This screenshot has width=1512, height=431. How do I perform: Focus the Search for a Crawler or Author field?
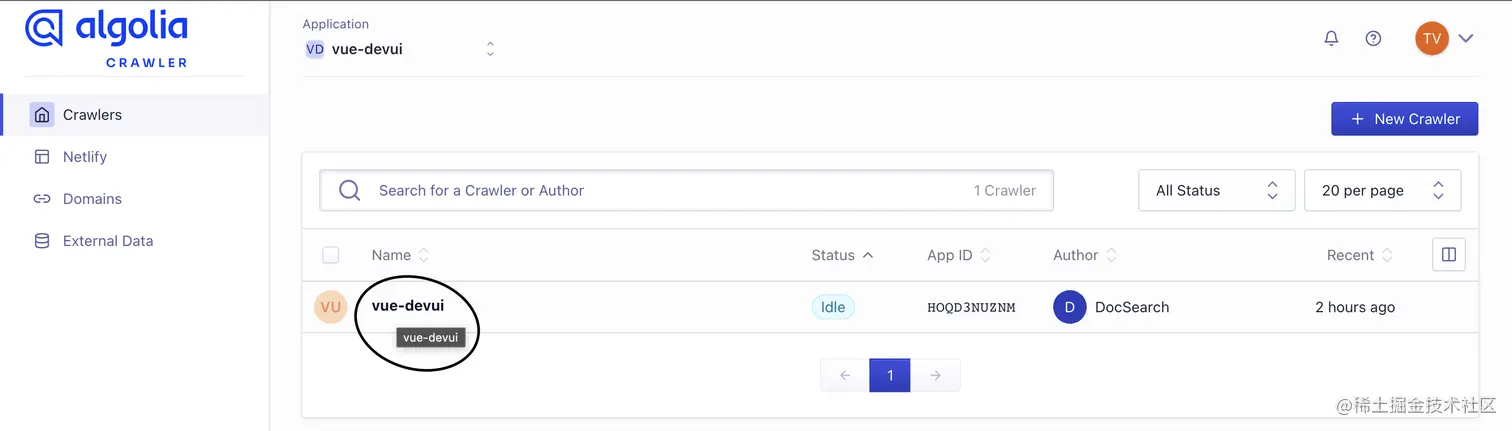coord(686,190)
